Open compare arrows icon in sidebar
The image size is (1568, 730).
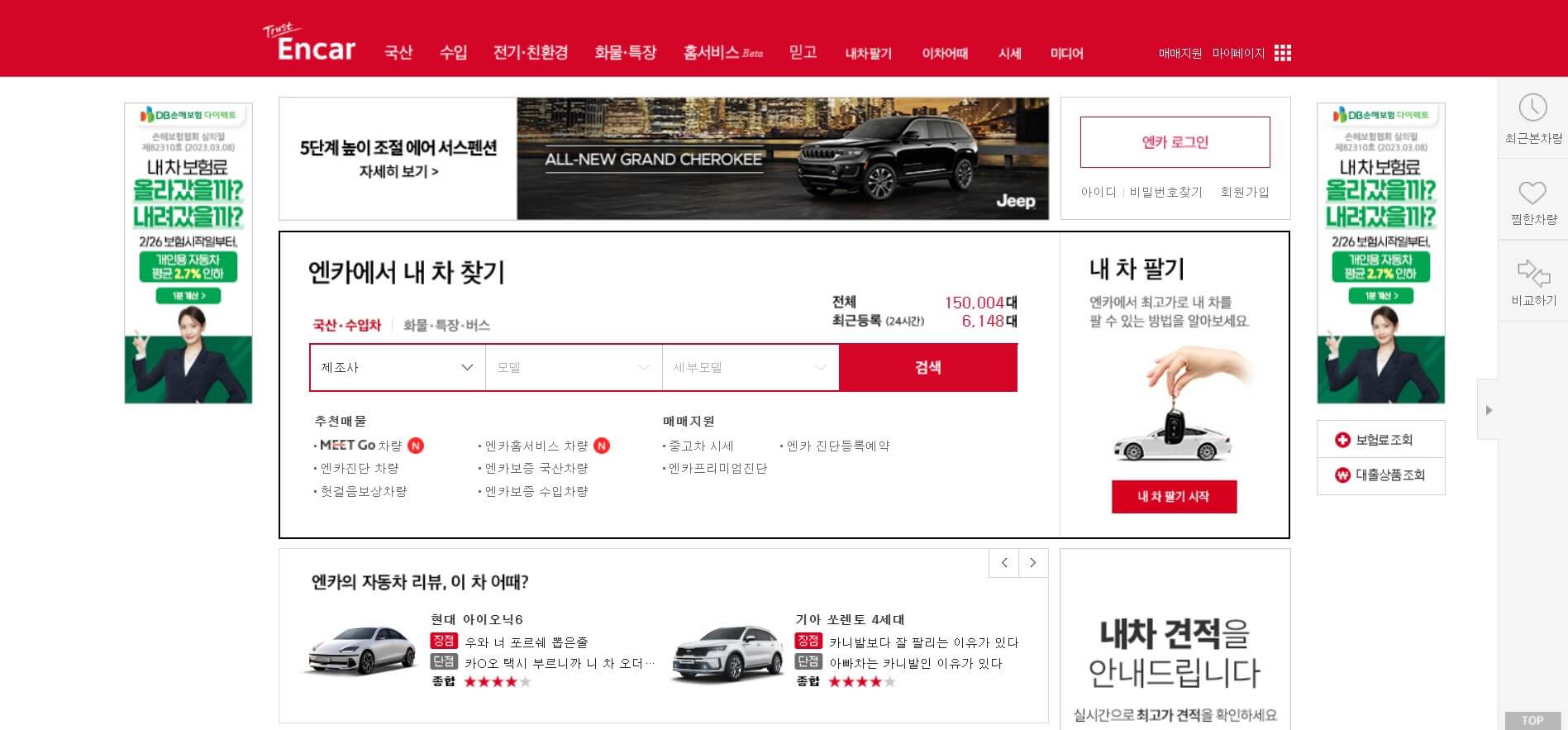click(1533, 272)
